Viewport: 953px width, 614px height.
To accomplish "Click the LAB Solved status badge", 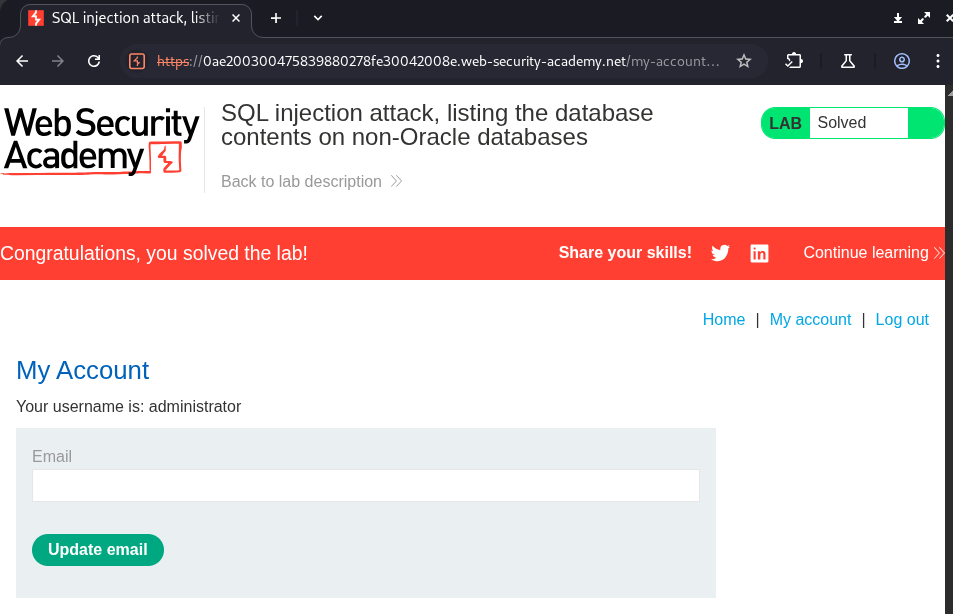I will pyautogui.click(x=852, y=123).
